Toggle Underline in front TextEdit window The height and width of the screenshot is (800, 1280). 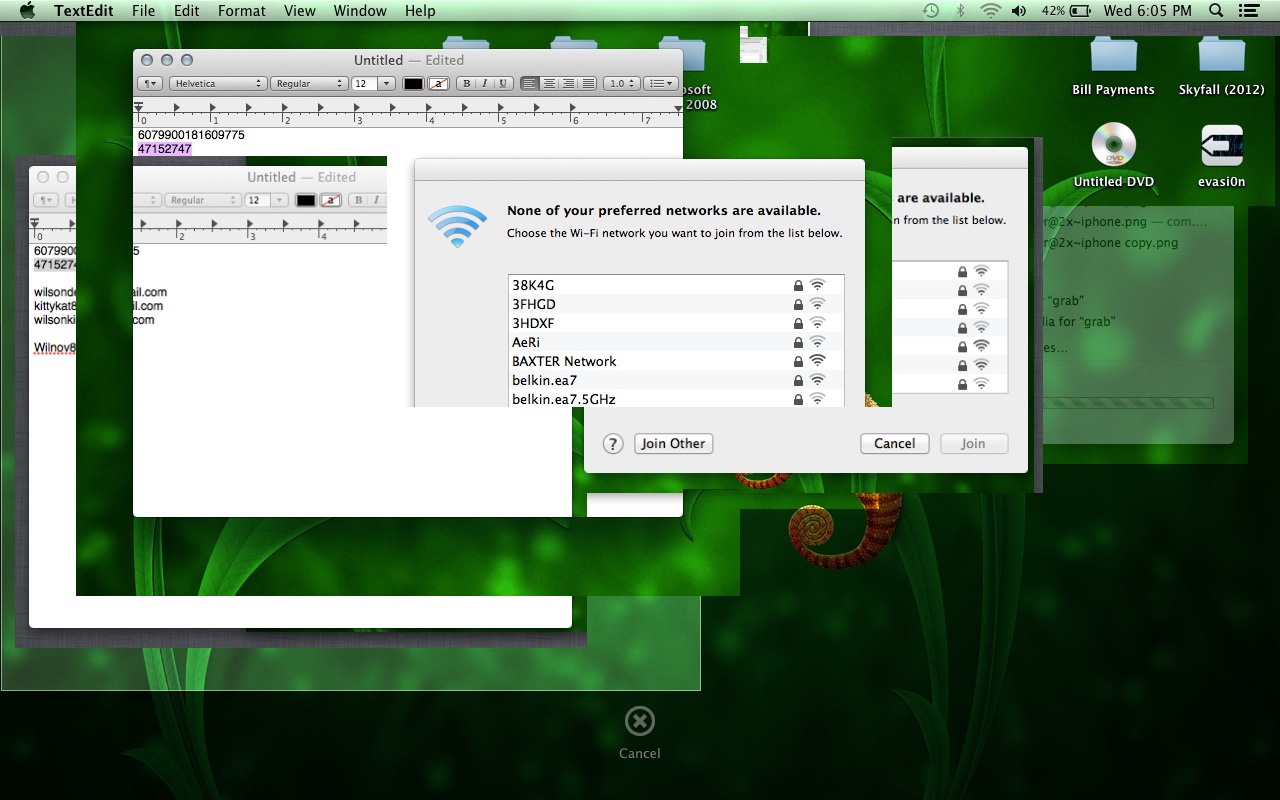tap(503, 84)
